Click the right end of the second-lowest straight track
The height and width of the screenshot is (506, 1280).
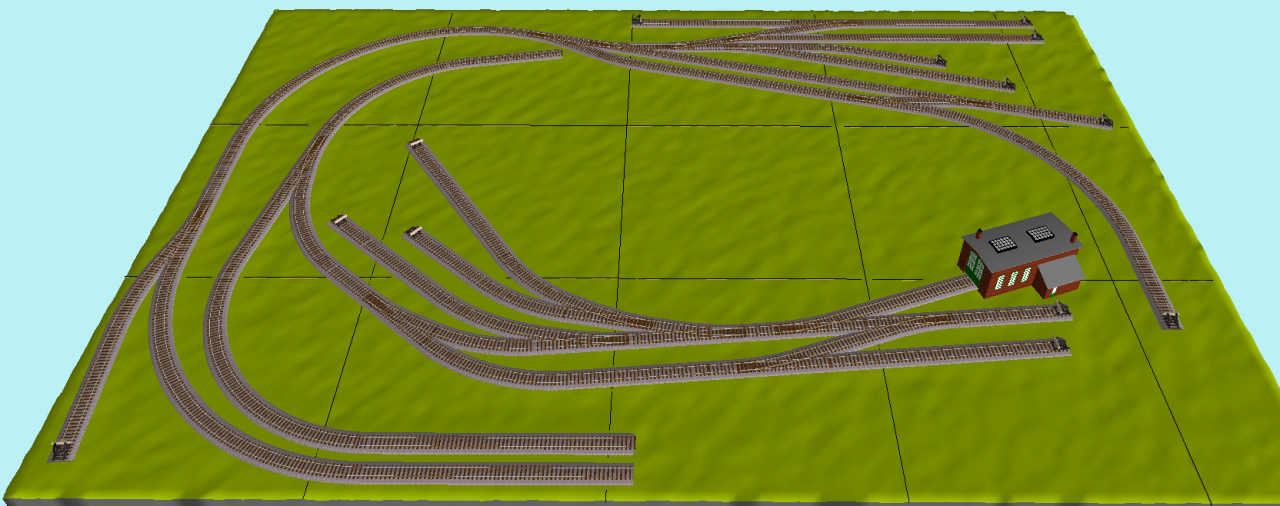[x=628, y=442]
